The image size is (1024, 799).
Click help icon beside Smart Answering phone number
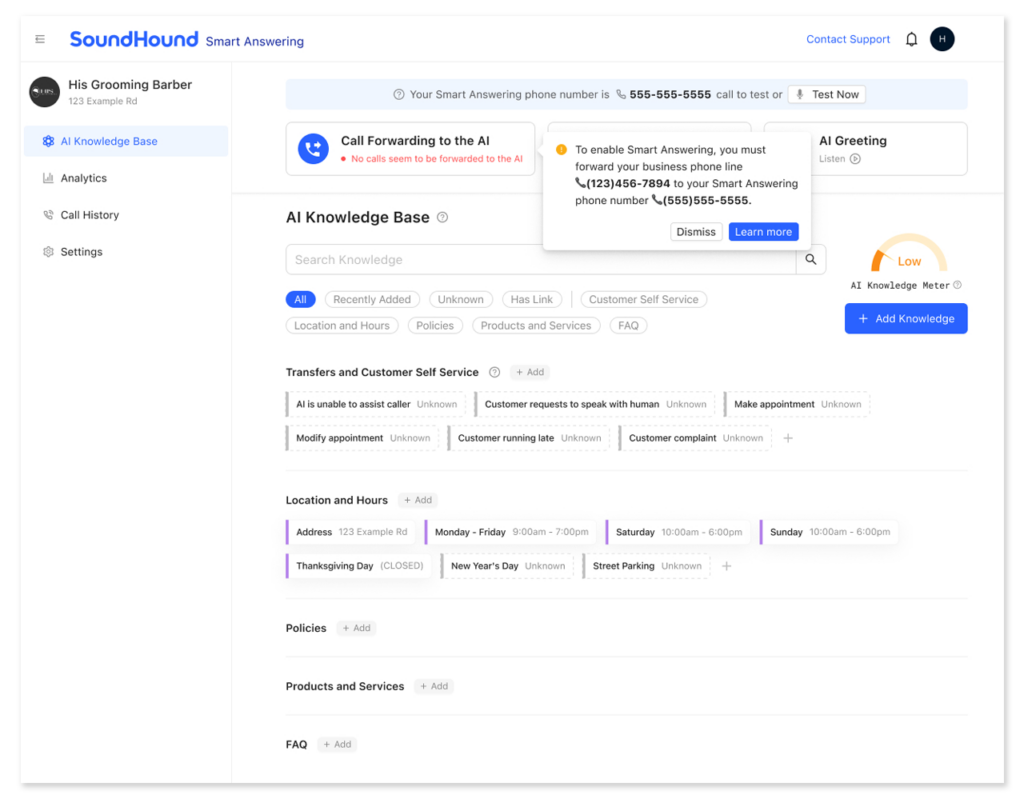pos(398,95)
